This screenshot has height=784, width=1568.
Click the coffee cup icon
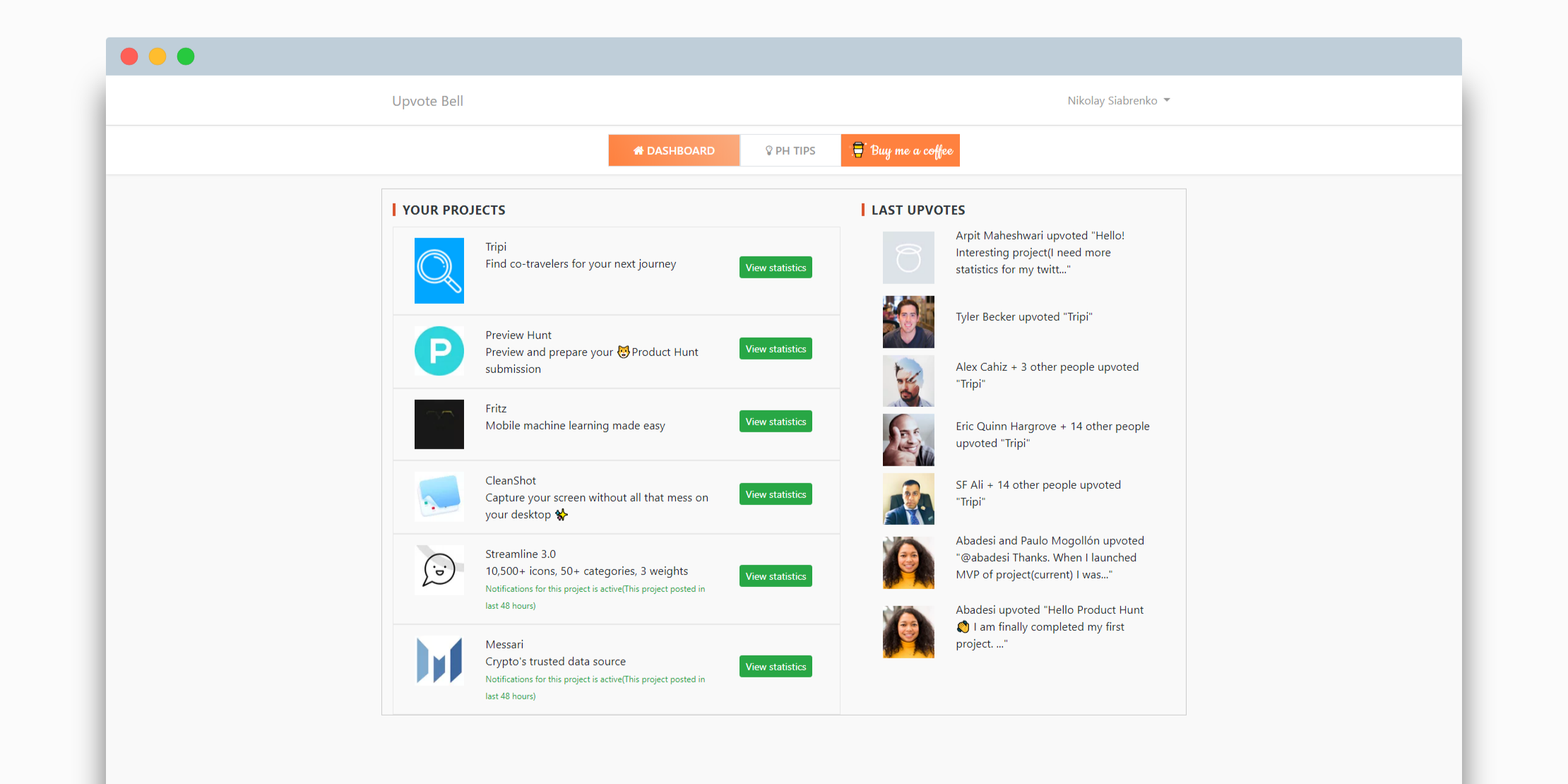[x=858, y=150]
